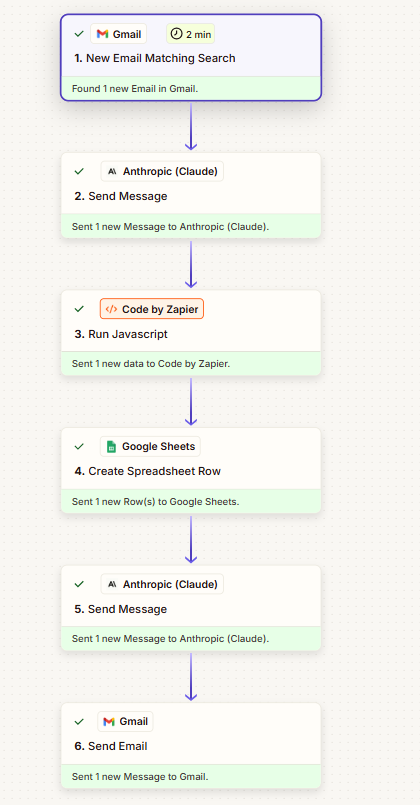This screenshot has height=805, width=420.
Task: Click the status bar under step 2 Send Message
Action: coord(191,226)
